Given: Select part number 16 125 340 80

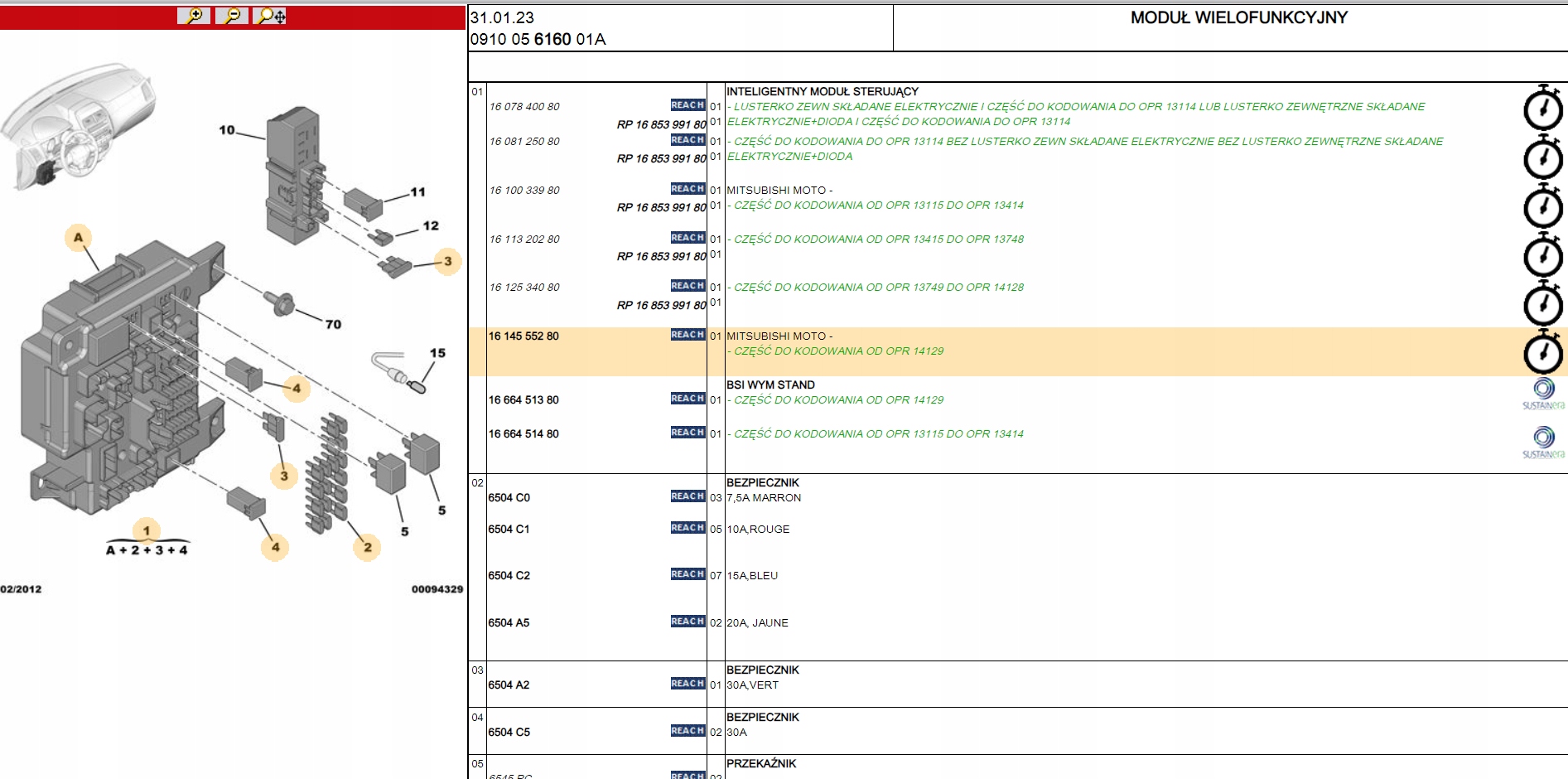Looking at the screenshot, I should [524, 288].
